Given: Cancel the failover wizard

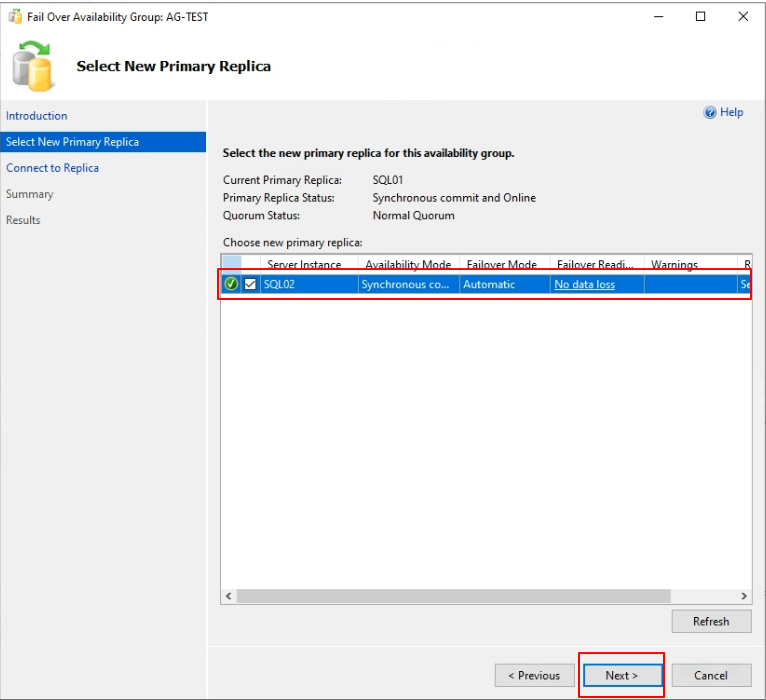Looking at the screenshot, I should (x=711, y=675).
